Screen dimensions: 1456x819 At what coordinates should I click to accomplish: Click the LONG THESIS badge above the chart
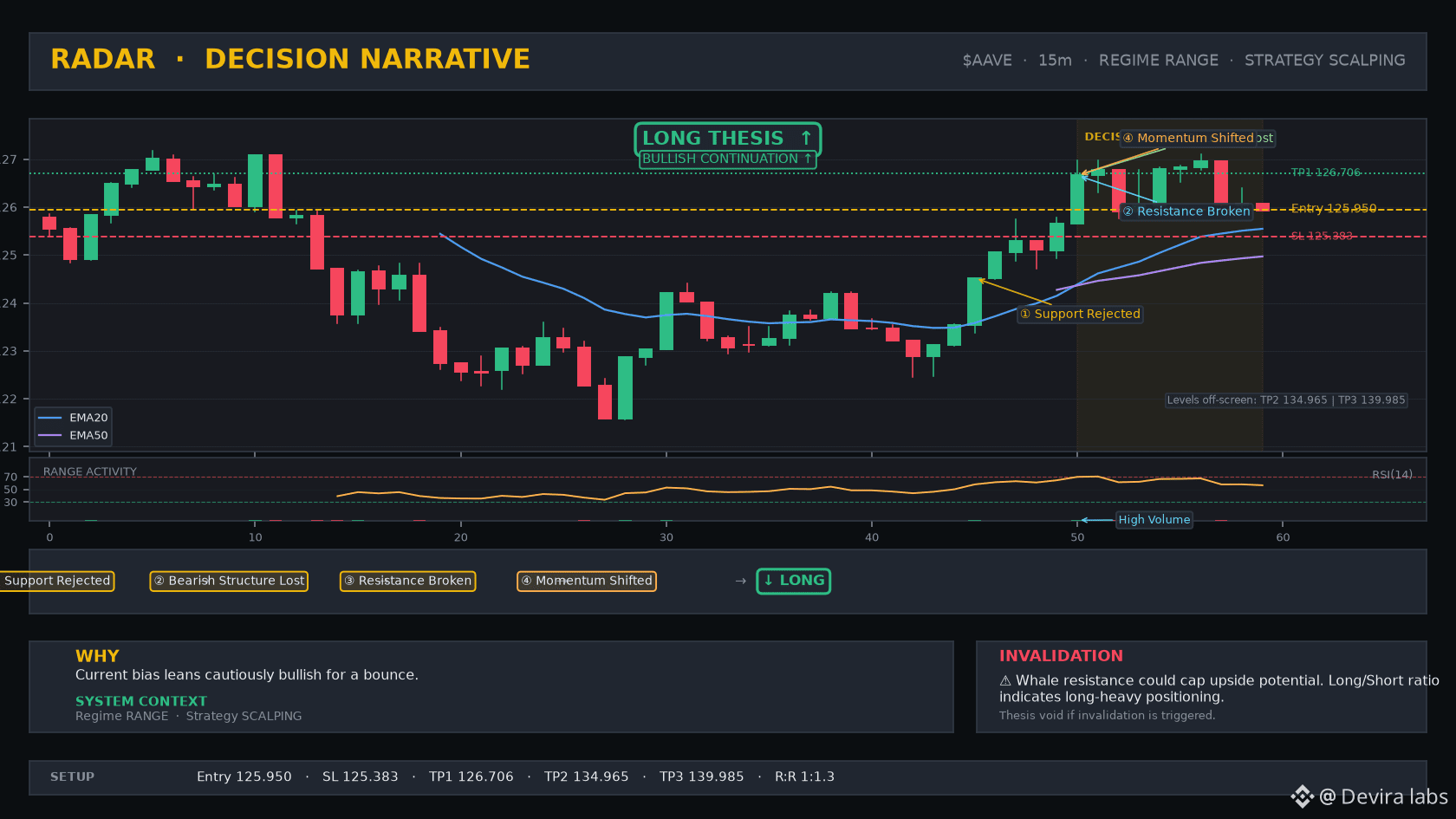[x=727, y=139]
